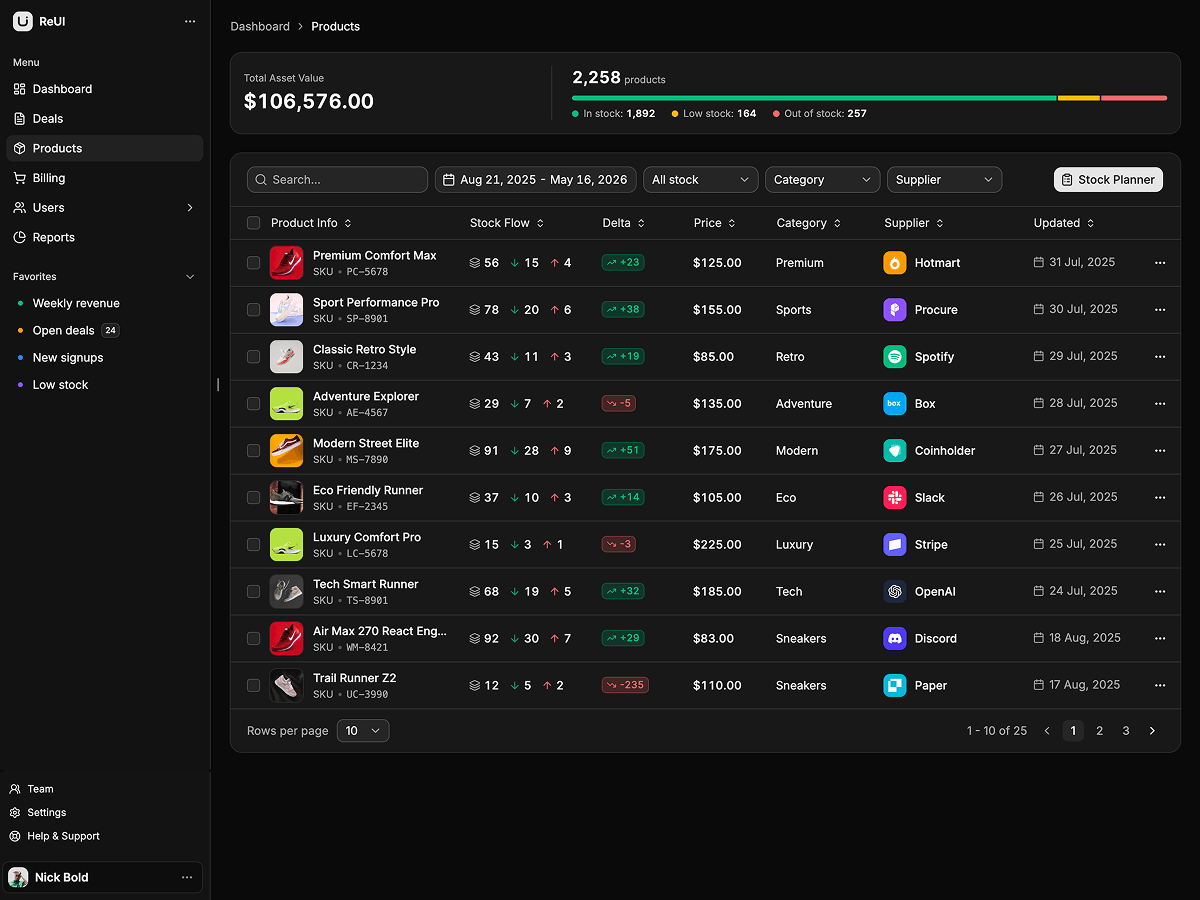Open row actions for Trail Runner Z2
Screen dimensions: 1200x900
[x=1160, y=686]
